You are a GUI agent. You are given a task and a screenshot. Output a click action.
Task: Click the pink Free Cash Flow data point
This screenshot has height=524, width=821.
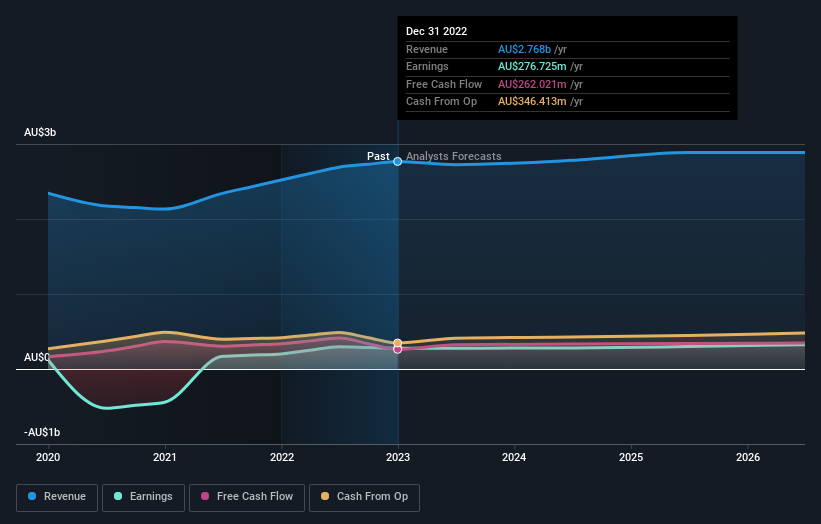point(397,349)
